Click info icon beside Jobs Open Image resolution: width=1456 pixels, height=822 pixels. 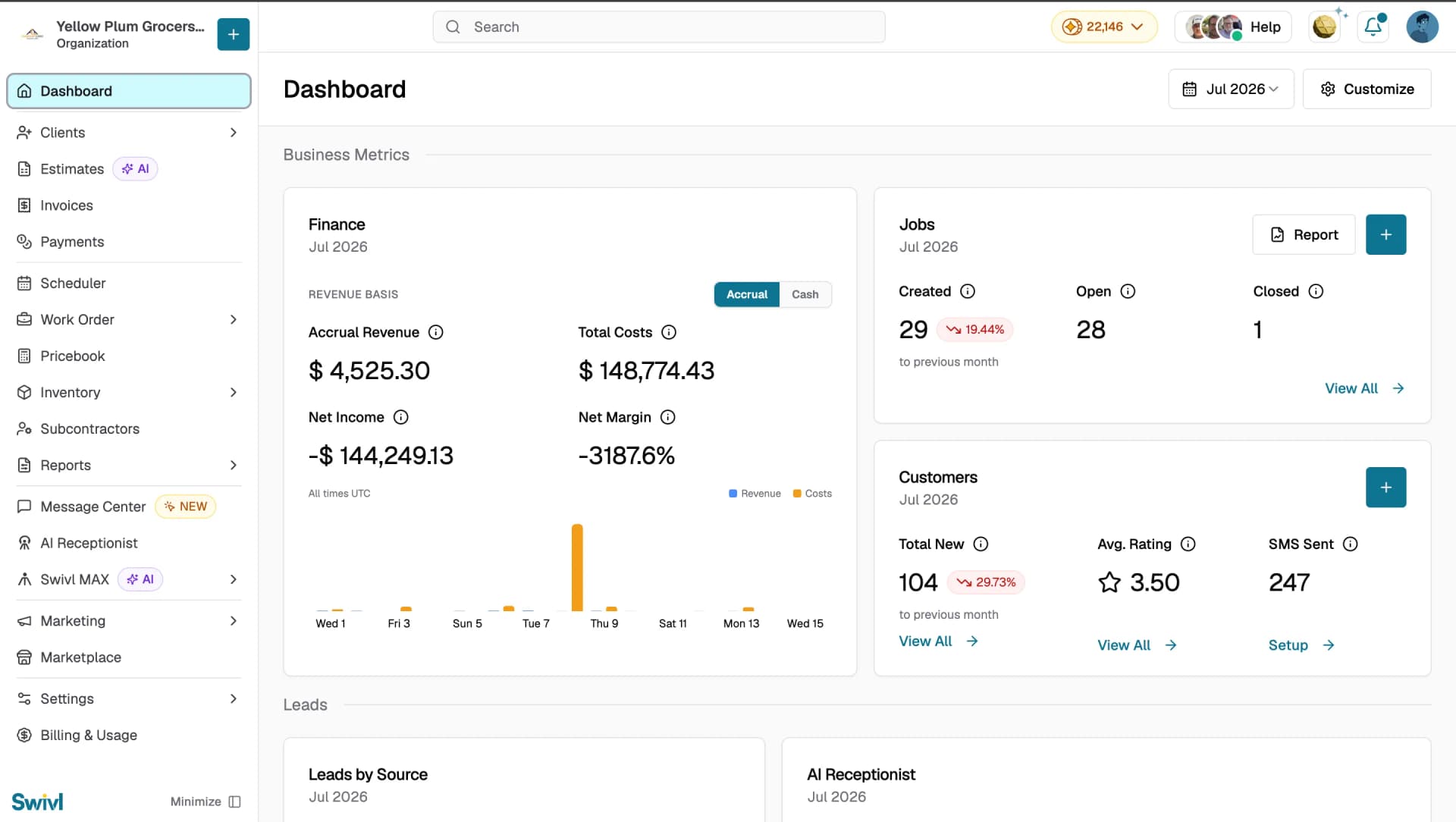click(1128, 291)
